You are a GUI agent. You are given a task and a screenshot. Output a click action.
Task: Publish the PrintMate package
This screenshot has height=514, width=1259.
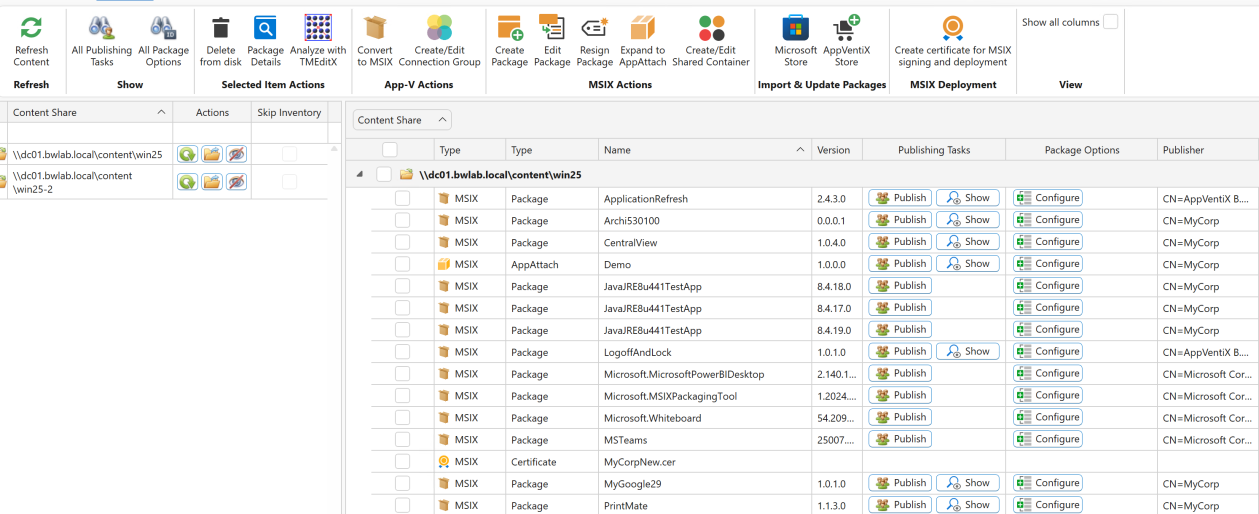click(900, 505)
